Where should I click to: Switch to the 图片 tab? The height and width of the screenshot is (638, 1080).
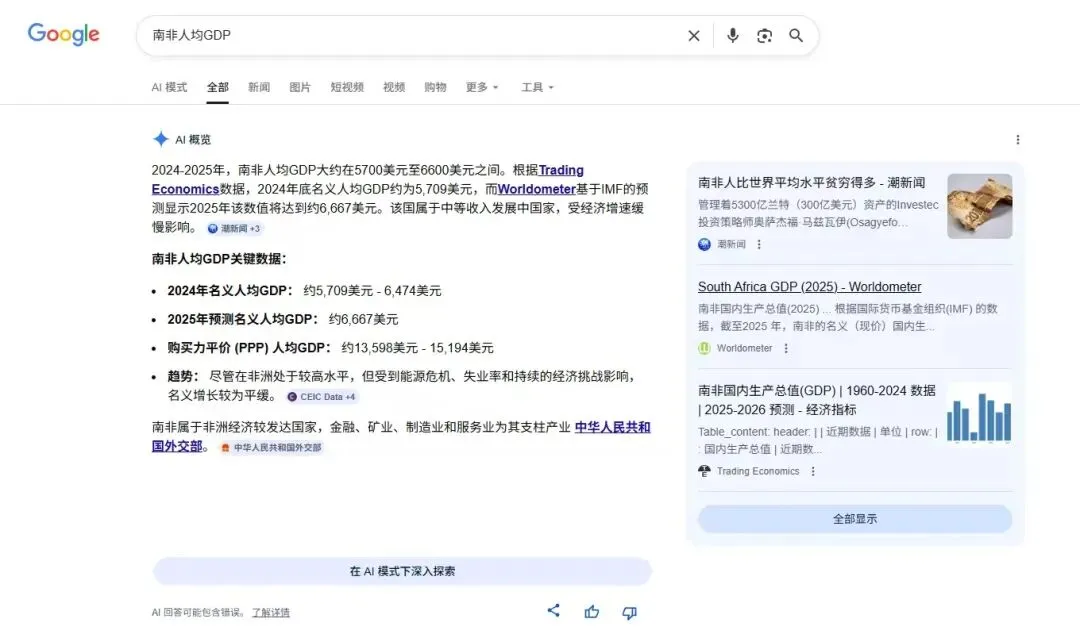coord(300,87)
